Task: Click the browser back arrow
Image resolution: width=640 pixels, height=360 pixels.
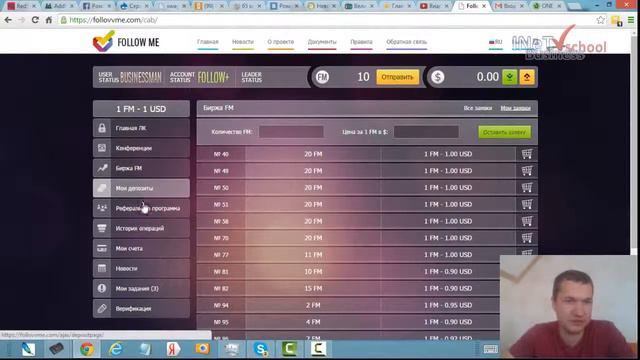Action: tap(8, 20)
